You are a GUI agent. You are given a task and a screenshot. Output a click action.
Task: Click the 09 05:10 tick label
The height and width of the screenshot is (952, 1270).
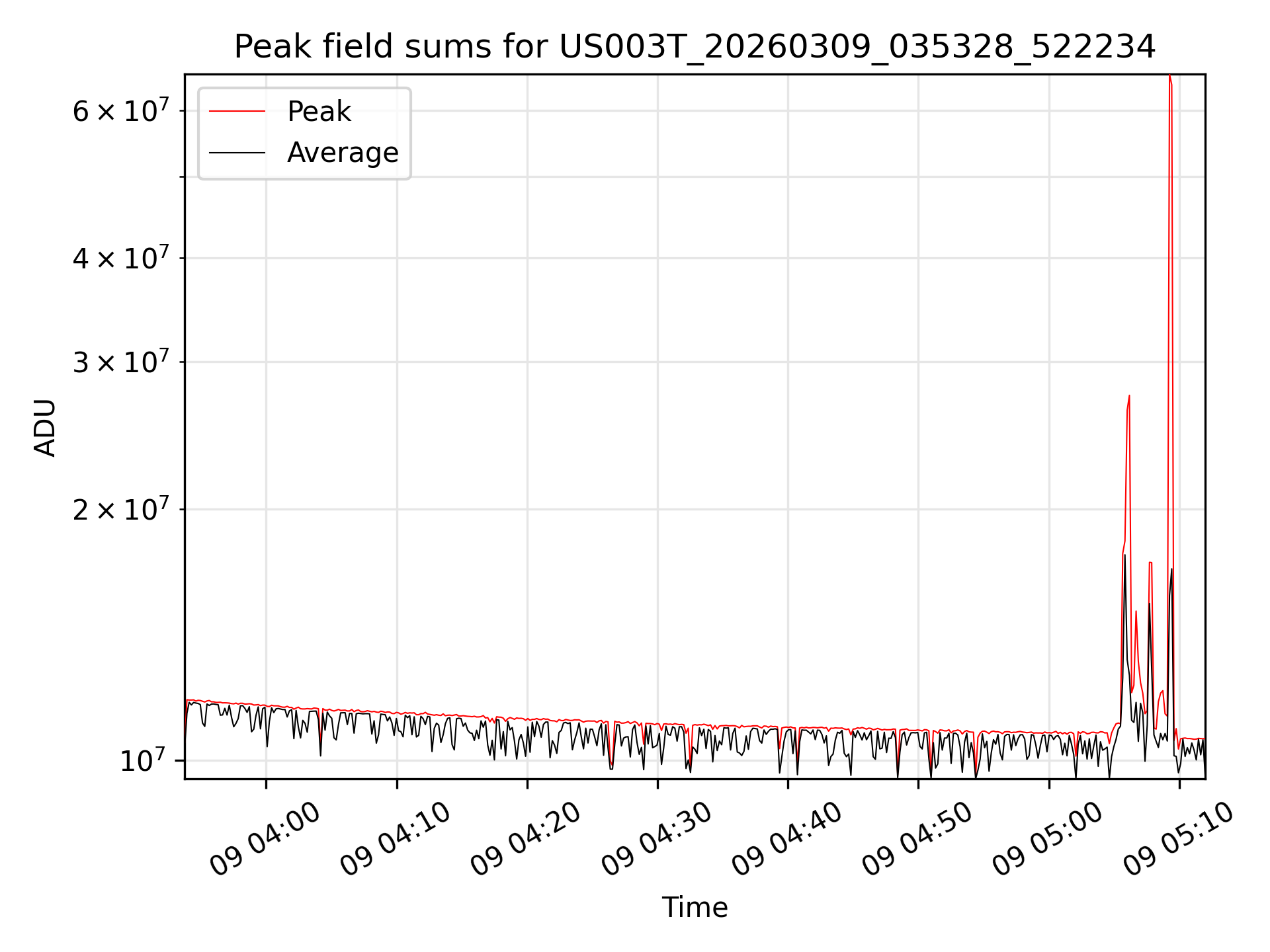tap(1178, 839)
